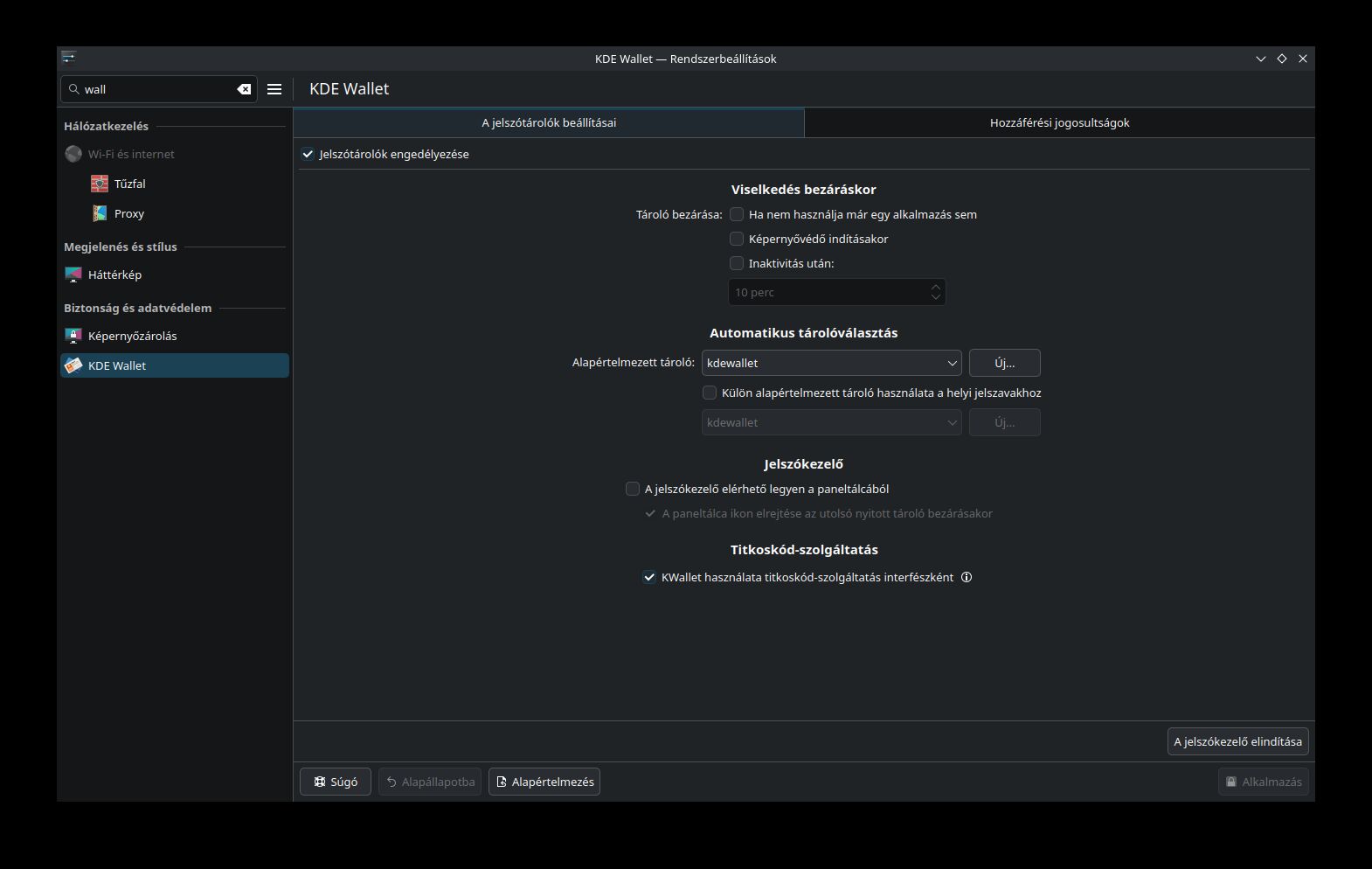Decrease the 10 perc spinbox value
1372x869 pixels.
[936, 297]
